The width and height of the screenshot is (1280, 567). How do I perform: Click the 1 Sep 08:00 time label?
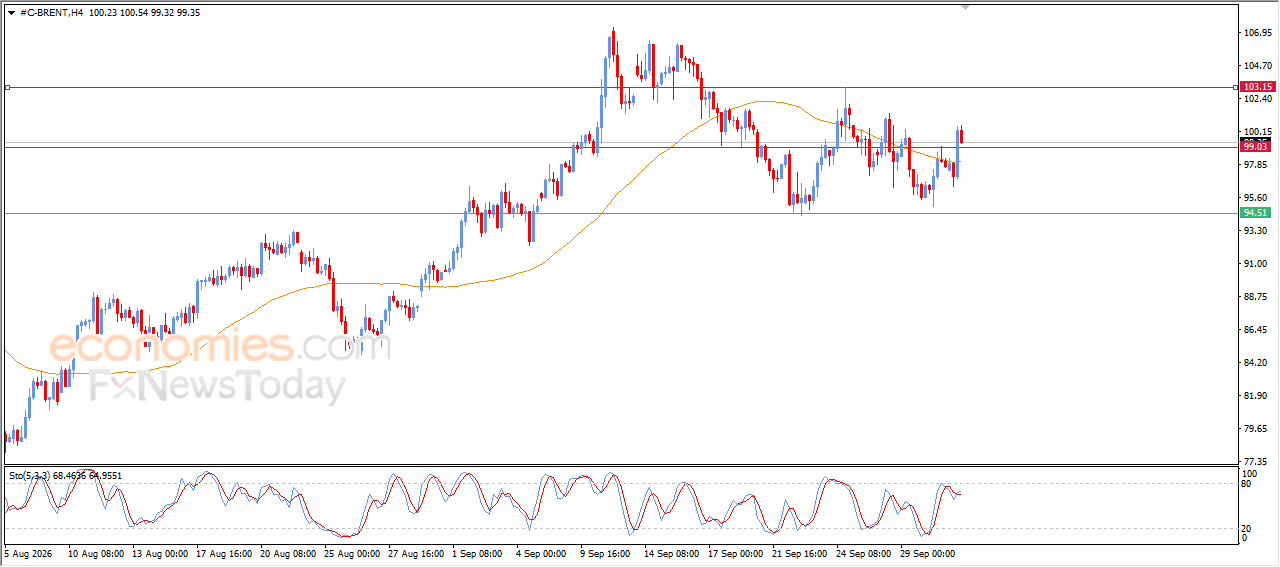click(x=477, y=552)
